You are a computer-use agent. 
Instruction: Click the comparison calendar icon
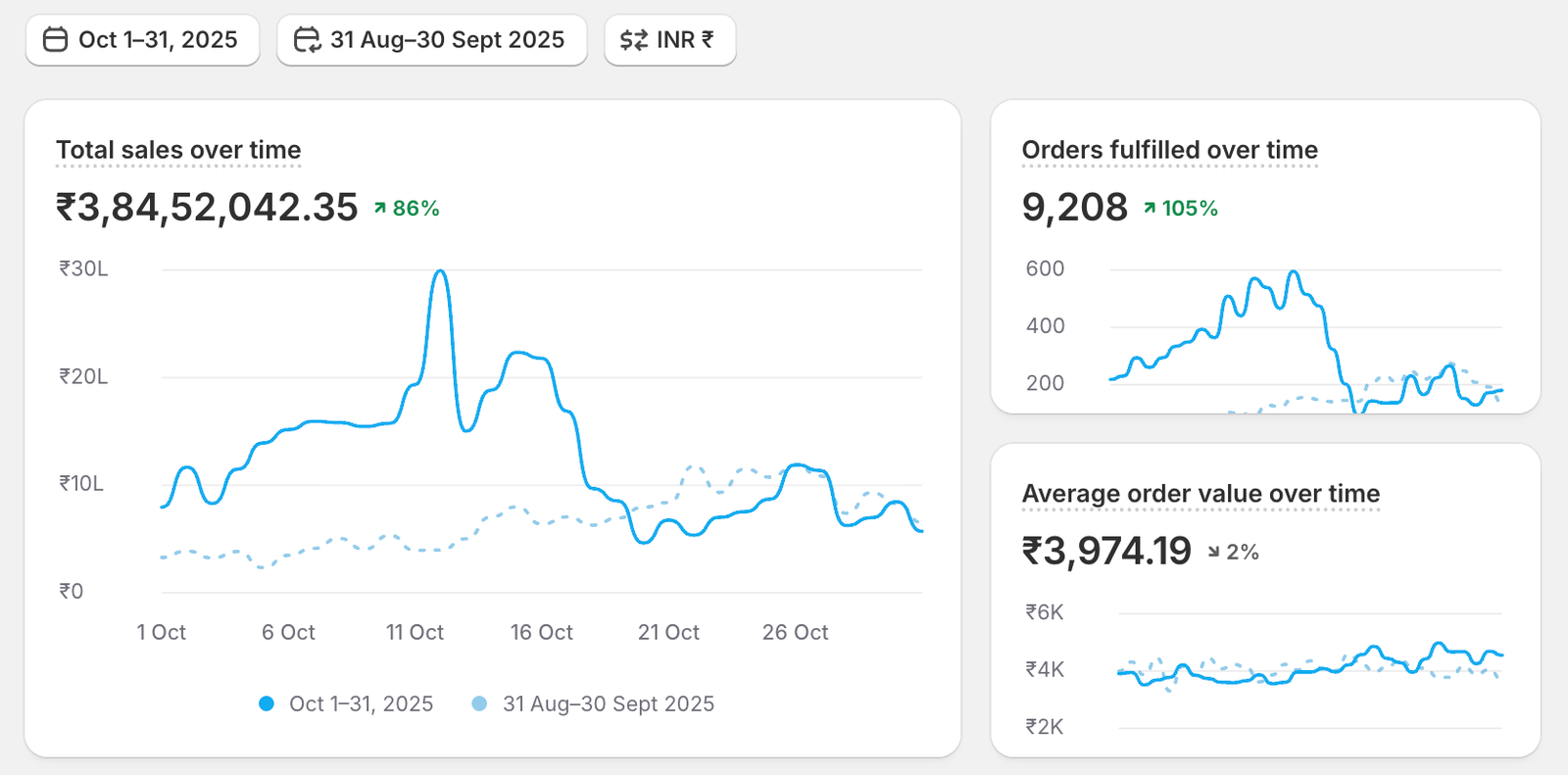307,40
